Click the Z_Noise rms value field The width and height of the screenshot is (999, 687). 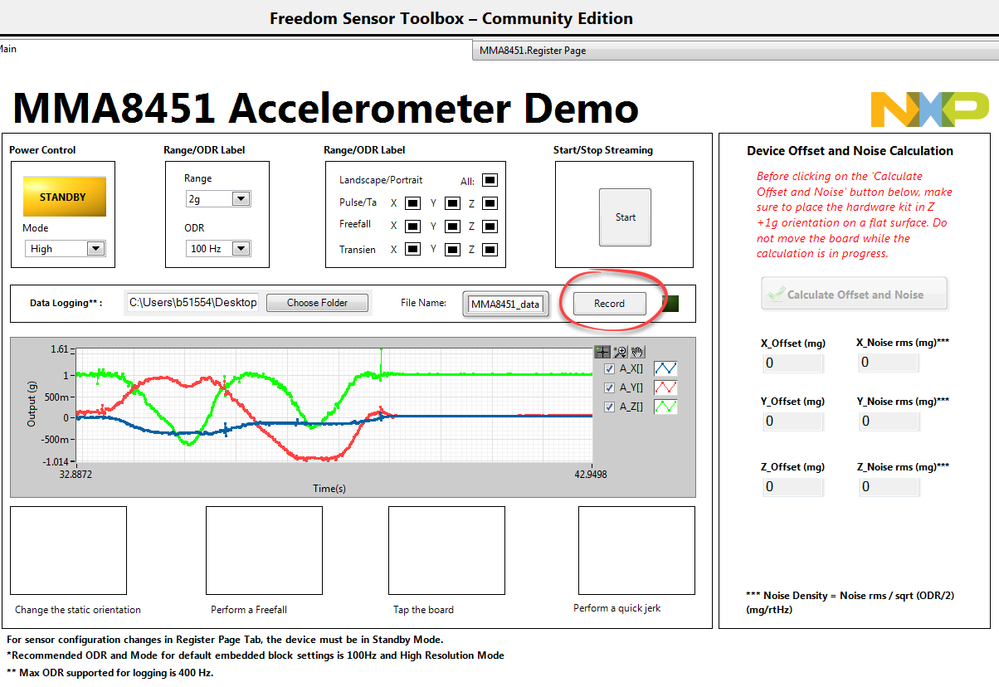[x=889, y=487]
